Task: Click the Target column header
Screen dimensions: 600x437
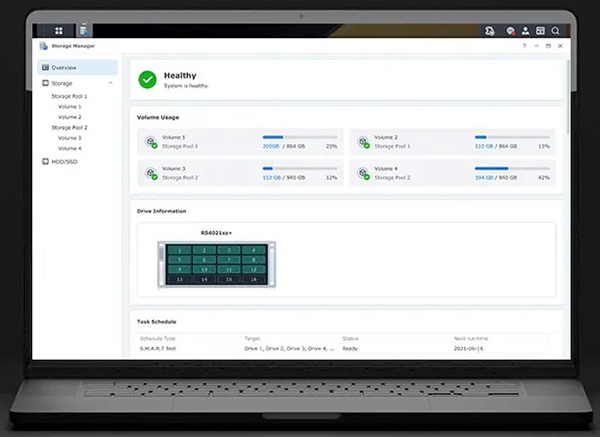Action: point(252,339)
